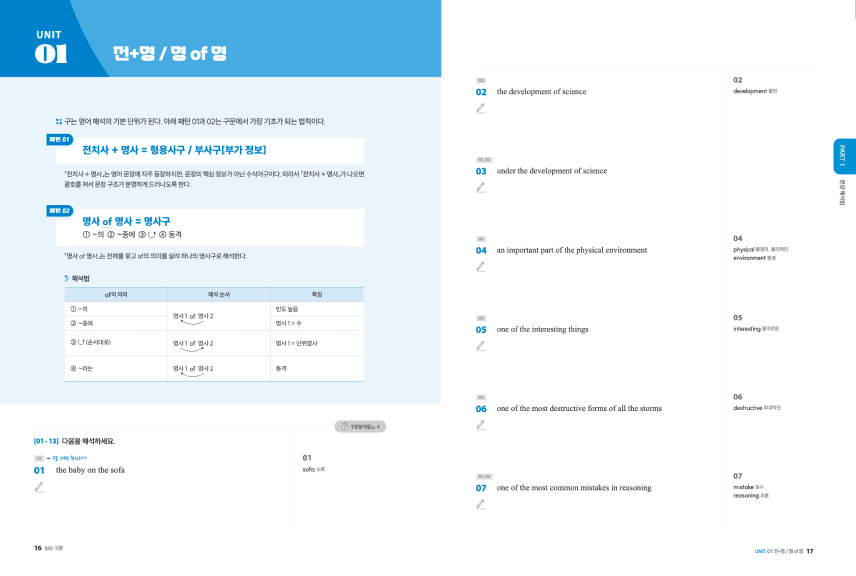Click the 패턴 01 label badge
This screenshot has width=856, height=576.
pos(60,140)
